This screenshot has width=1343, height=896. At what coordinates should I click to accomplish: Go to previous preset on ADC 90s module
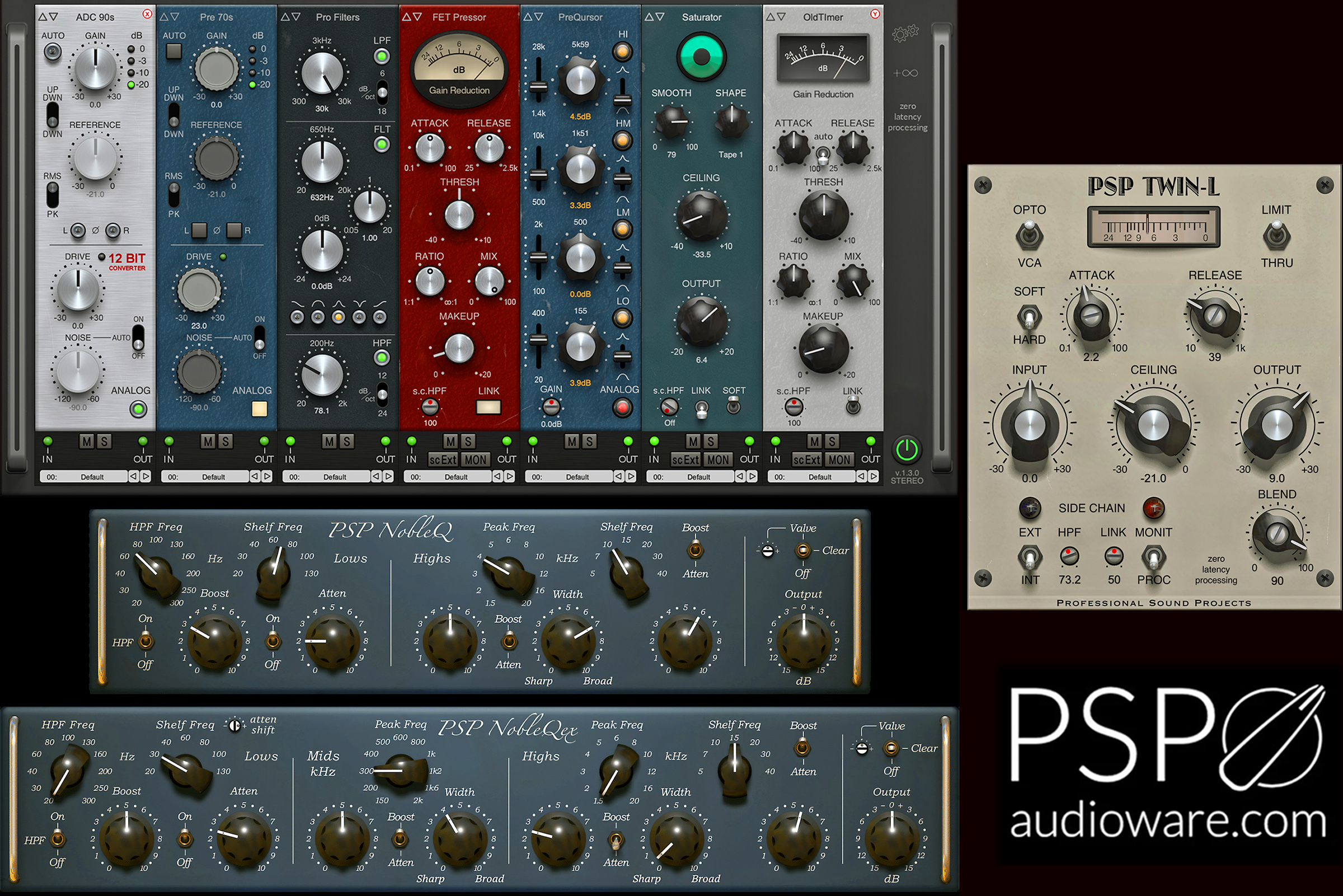(133, 476)
